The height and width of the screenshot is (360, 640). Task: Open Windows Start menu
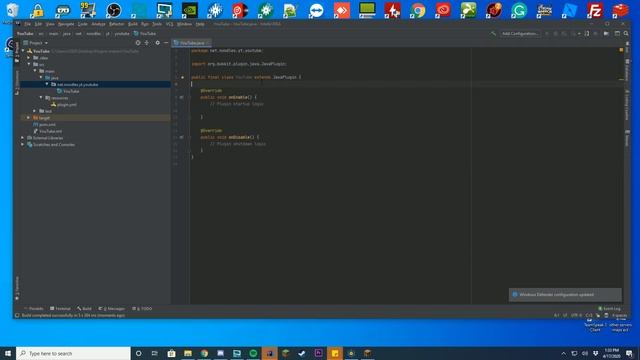coord(8,353)
